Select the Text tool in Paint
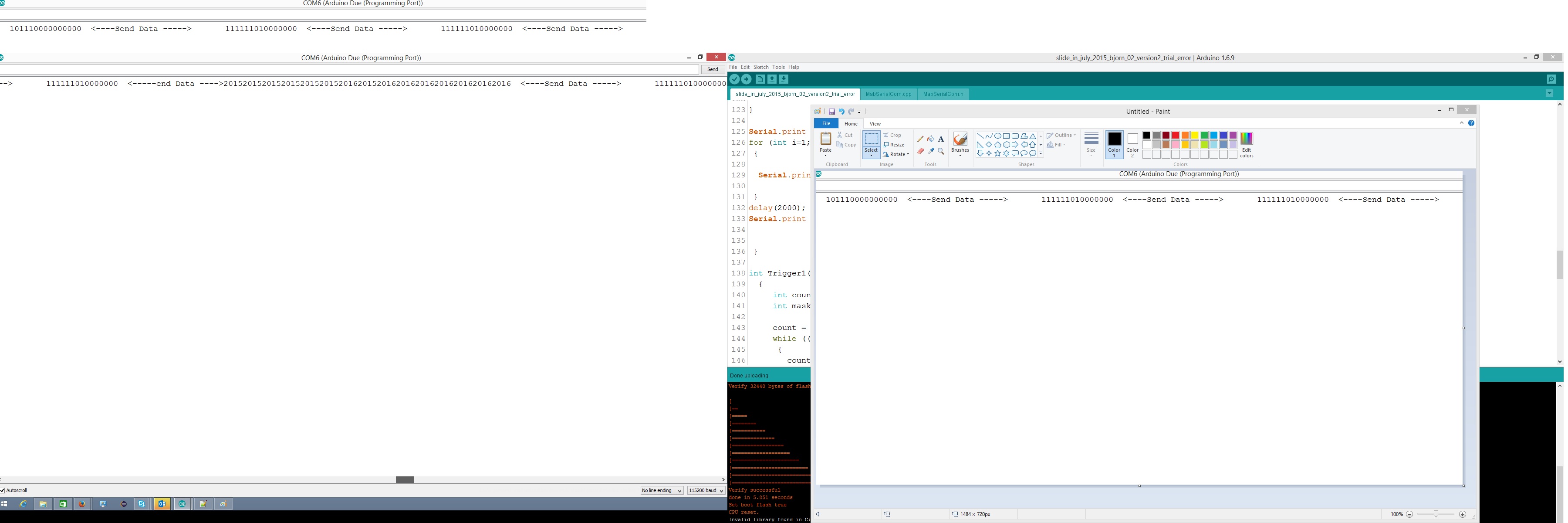The width and height of the screenshot is (1568, 523). tap(941, 139)
